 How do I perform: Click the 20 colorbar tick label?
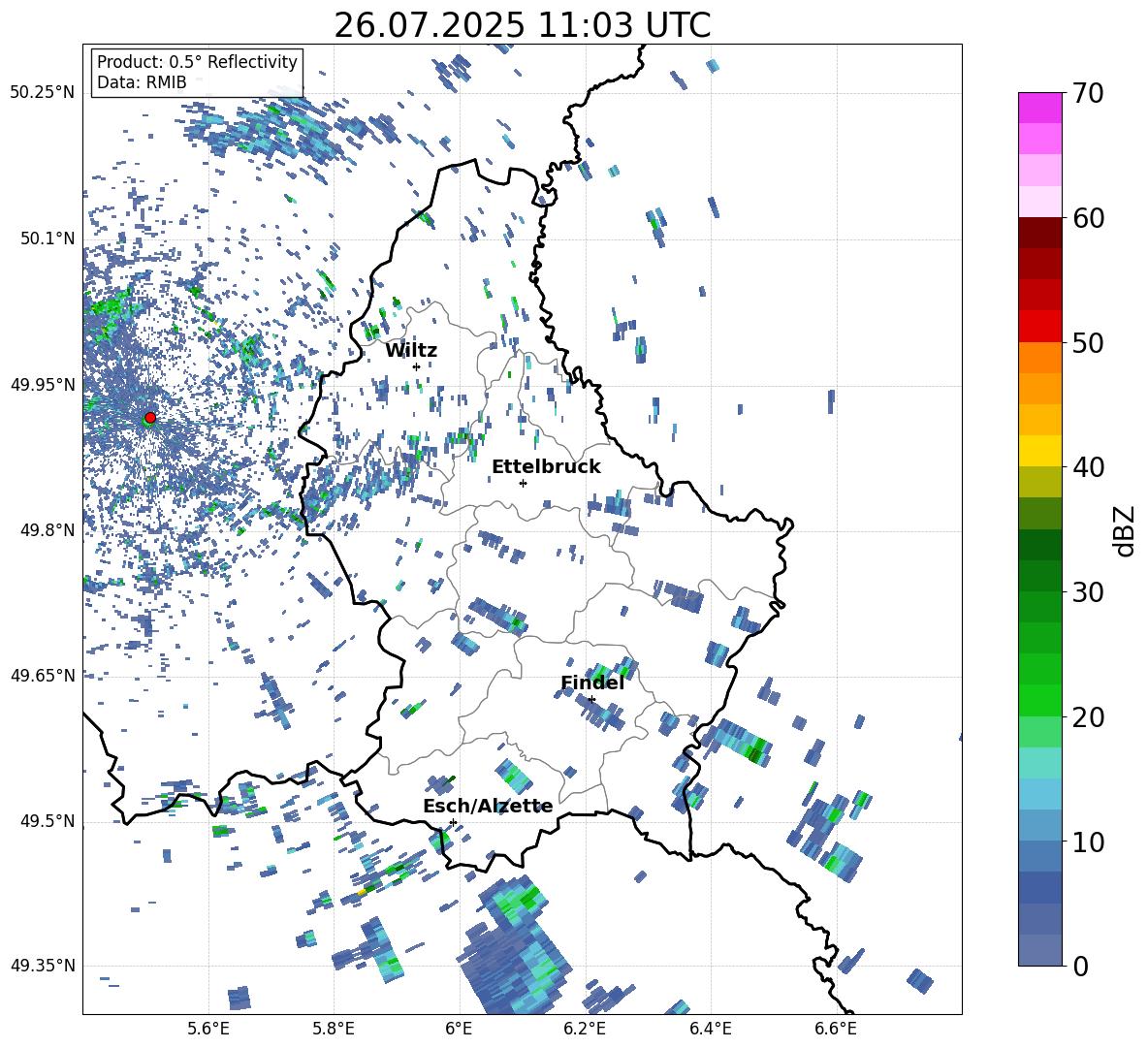click(1087, 716)
